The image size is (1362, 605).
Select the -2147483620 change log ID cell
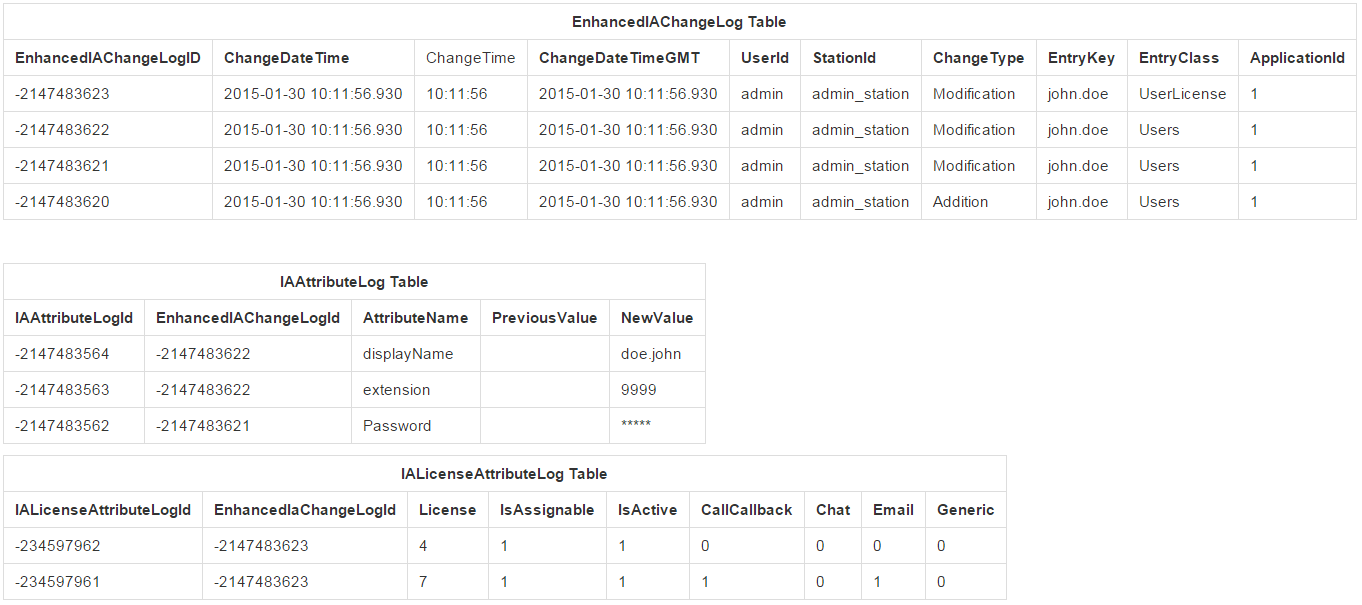62,202
